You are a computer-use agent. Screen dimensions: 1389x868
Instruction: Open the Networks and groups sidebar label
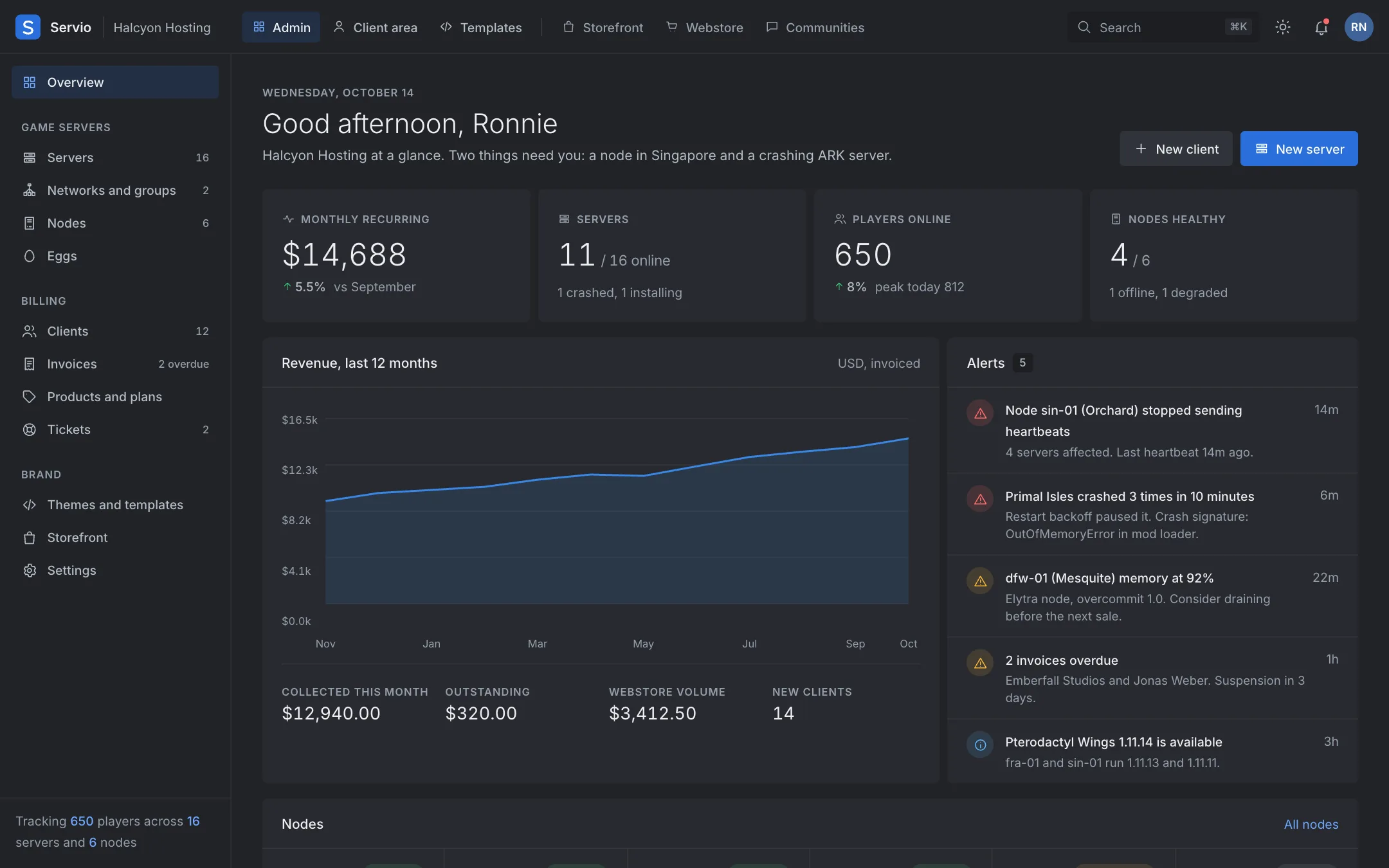coord(111,190)
